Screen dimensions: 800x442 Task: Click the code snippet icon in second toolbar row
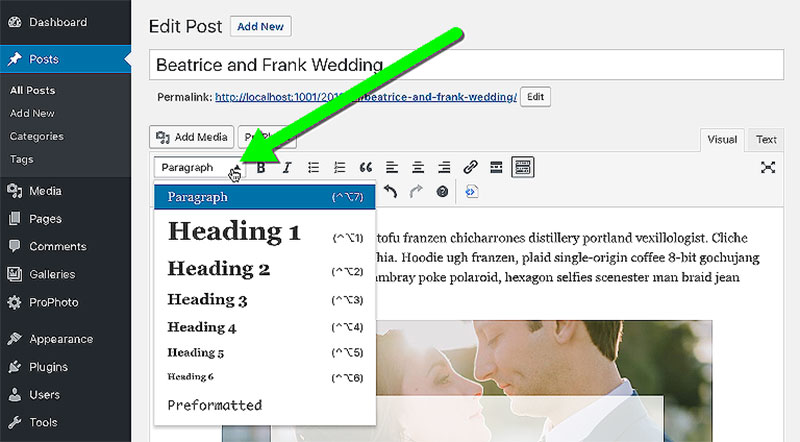pyautogui.click(x=471, y=191)
